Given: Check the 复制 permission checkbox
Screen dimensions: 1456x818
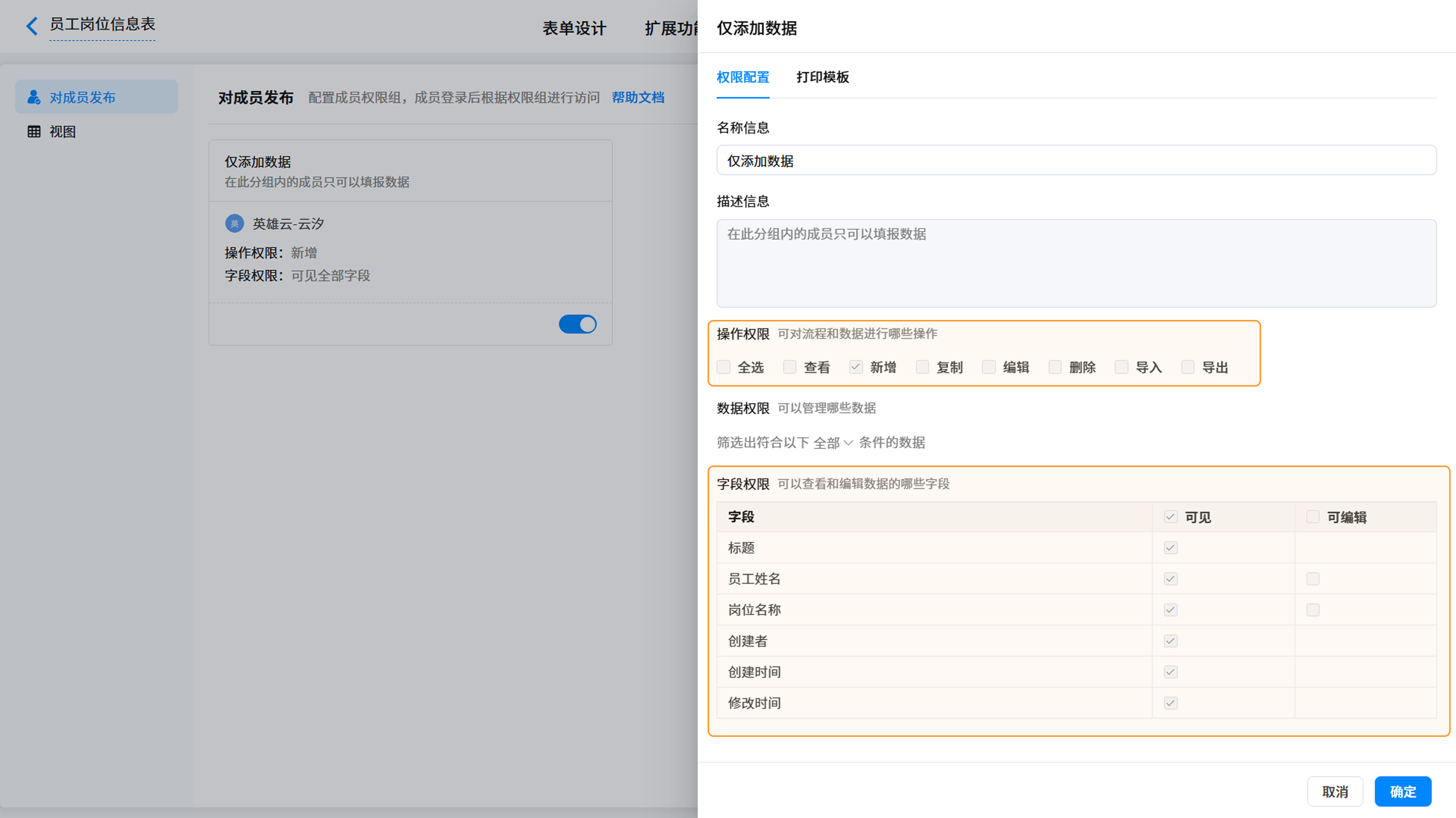Looking at the screenshot, I should point(923,367).
